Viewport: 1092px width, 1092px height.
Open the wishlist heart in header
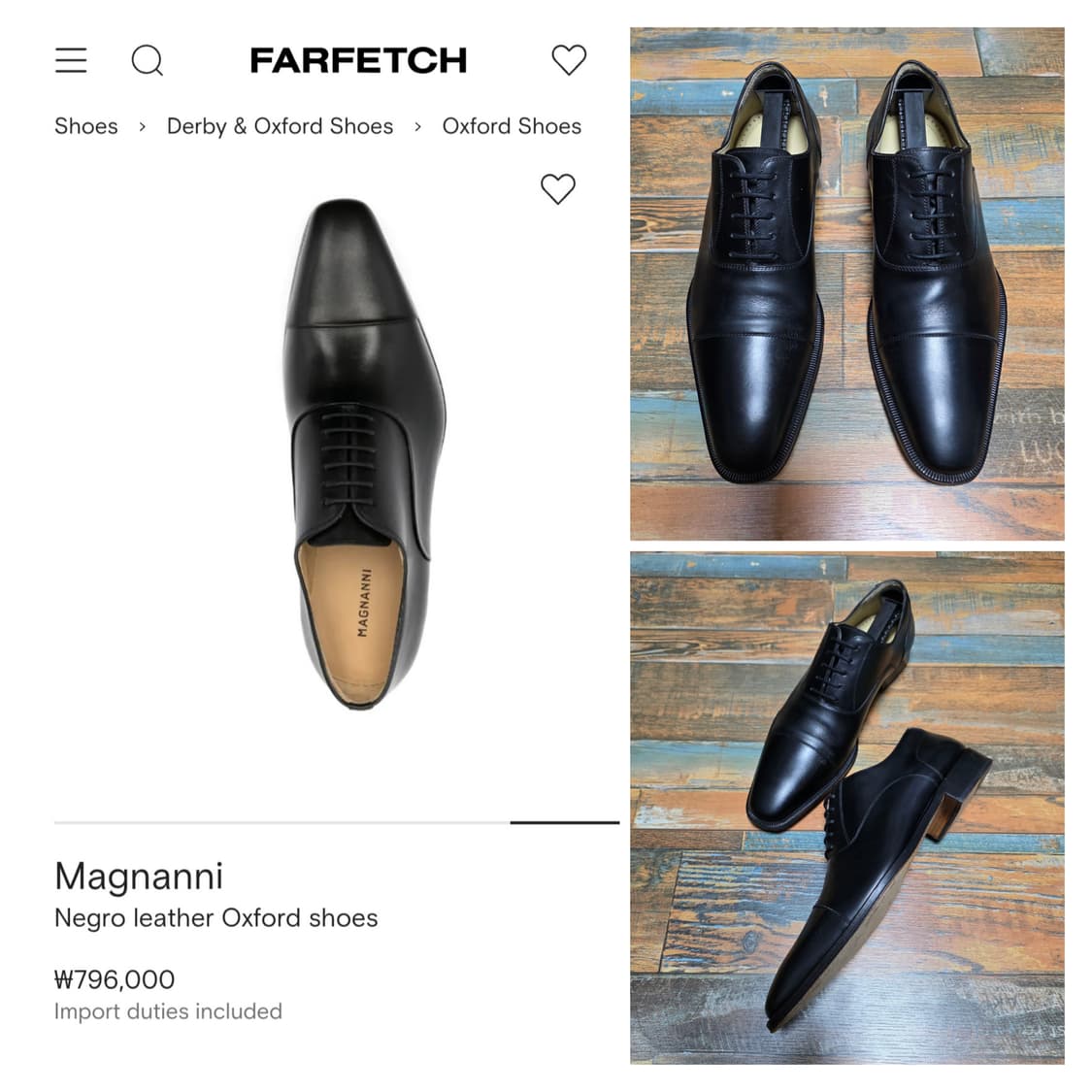[x=569, y=60]
